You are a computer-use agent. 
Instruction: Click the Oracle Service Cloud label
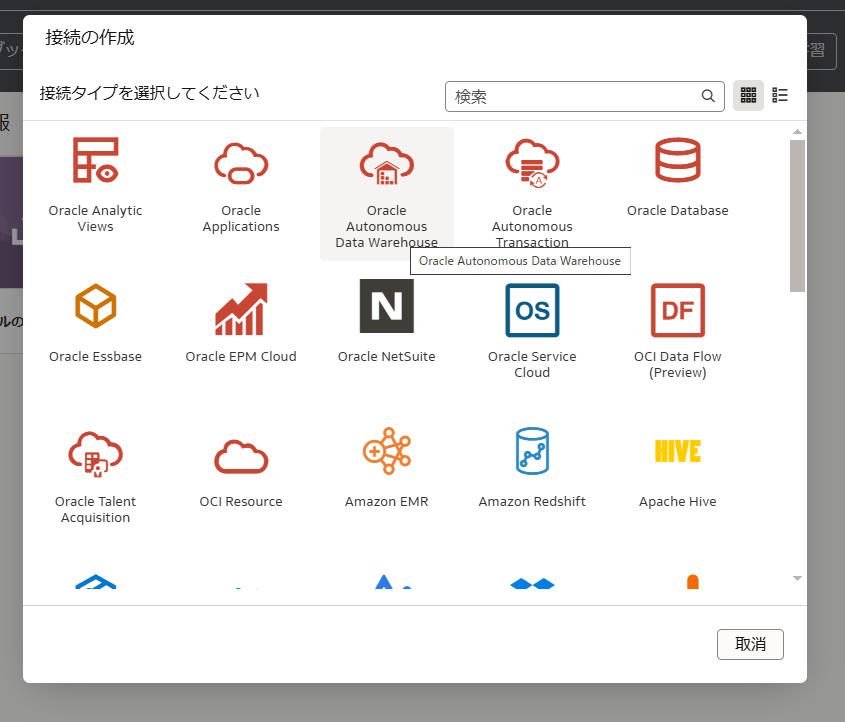coord(532,365)
